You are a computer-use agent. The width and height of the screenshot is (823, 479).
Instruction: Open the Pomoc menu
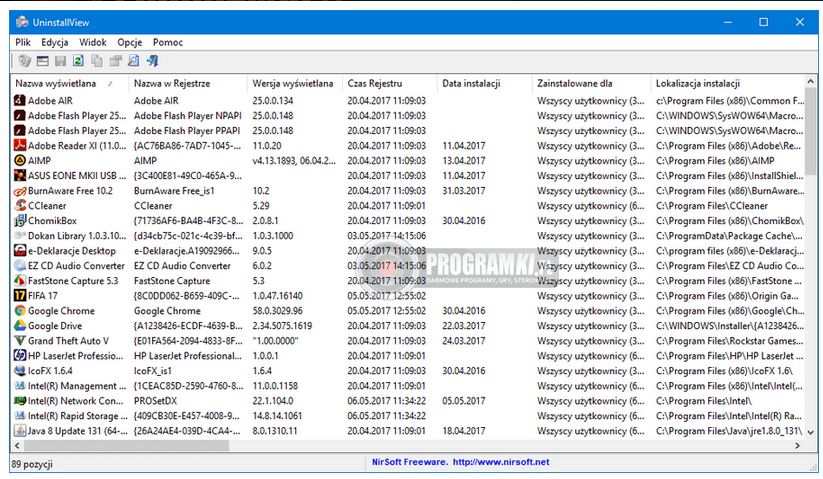(168, 42)
